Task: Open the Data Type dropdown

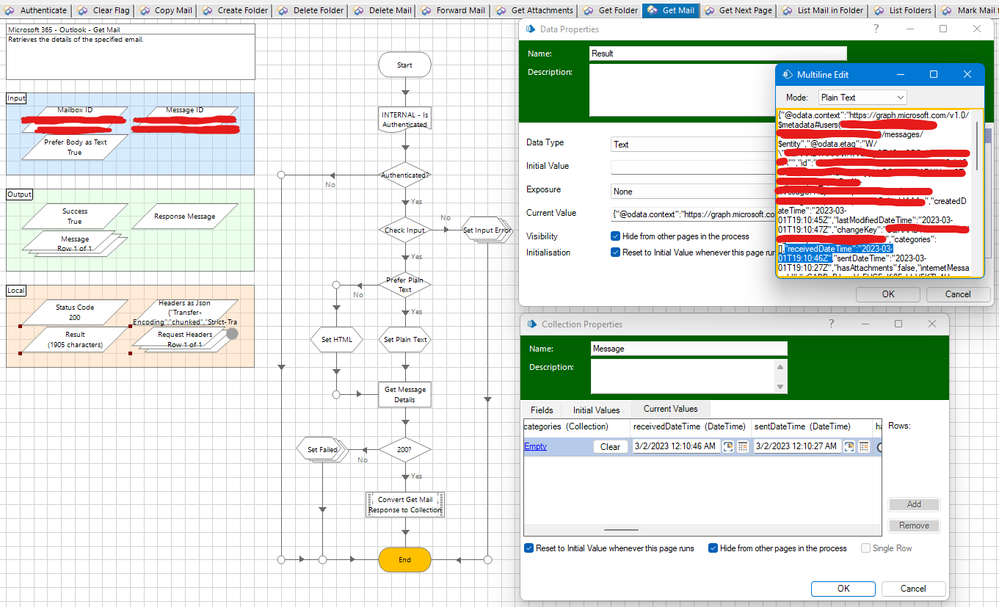Action: [x=692, y=145]
